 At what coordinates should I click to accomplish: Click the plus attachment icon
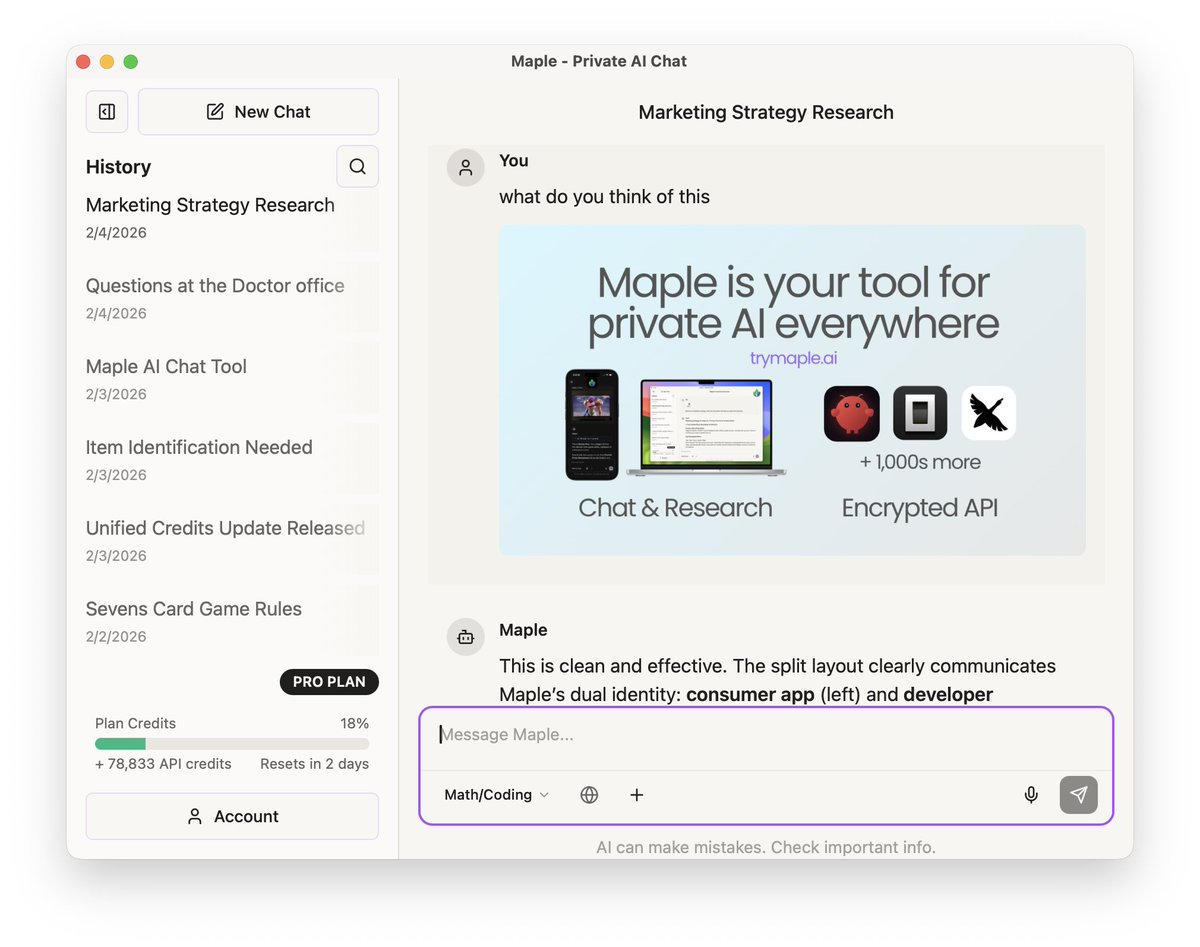tap(637, 795)
